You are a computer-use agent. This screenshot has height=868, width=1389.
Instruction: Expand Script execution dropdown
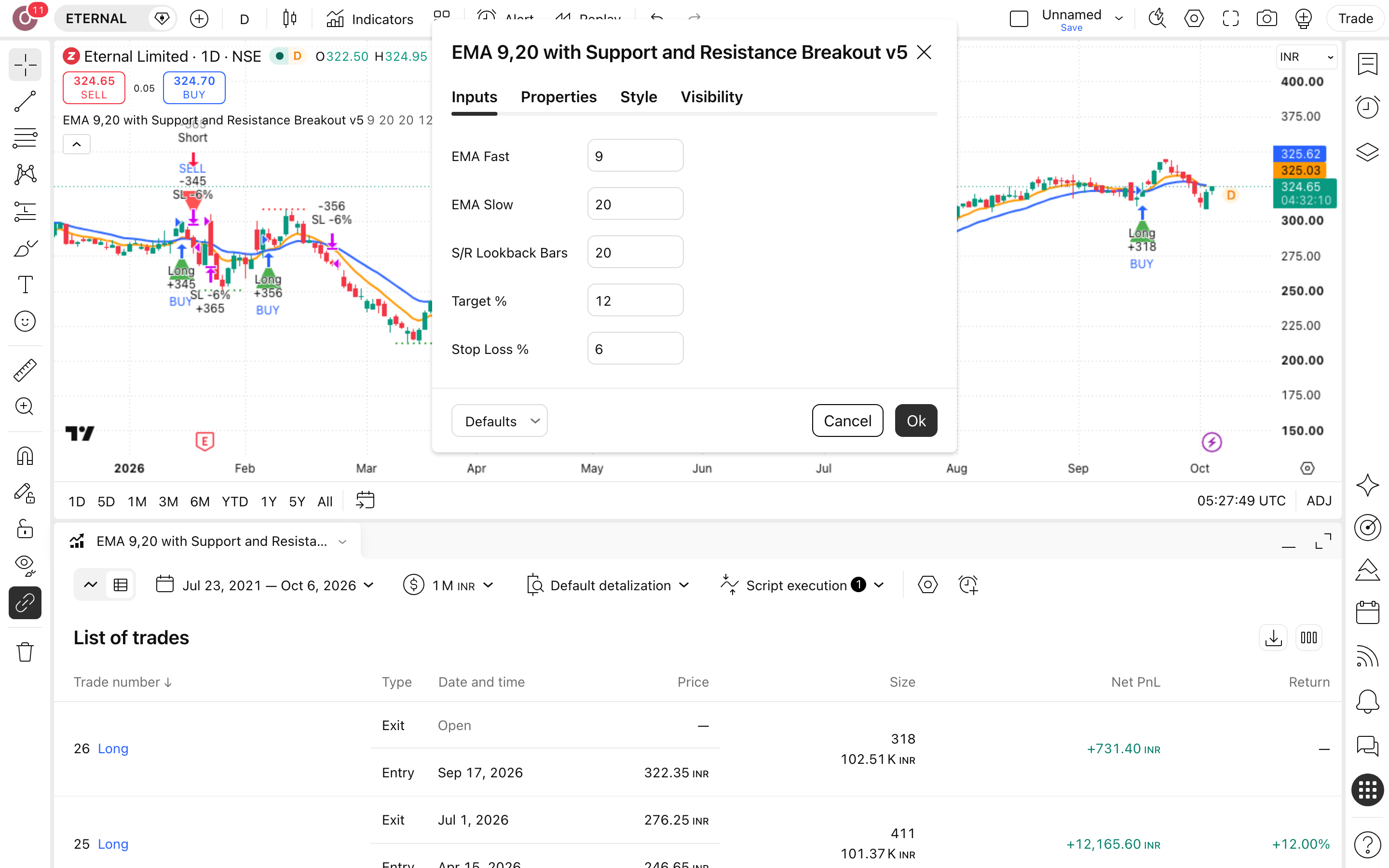click(x=802, y=585)
